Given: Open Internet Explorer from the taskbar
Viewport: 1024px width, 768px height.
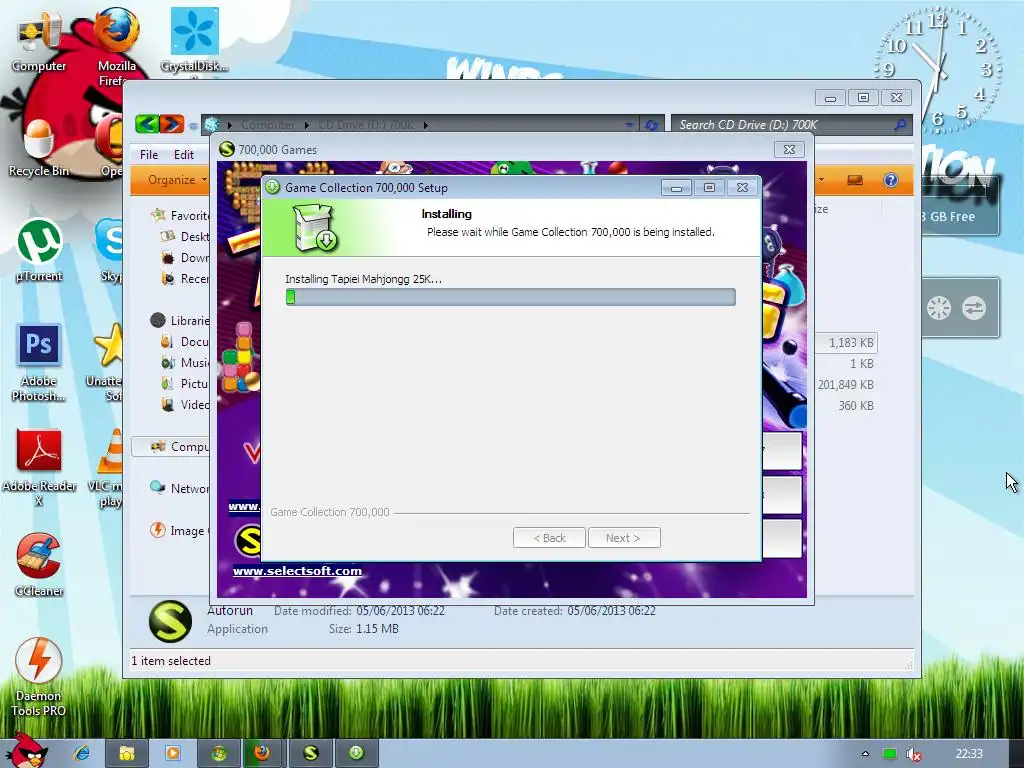Looking at the screenshot, I should pyautogui.click(x=81, y=753).
